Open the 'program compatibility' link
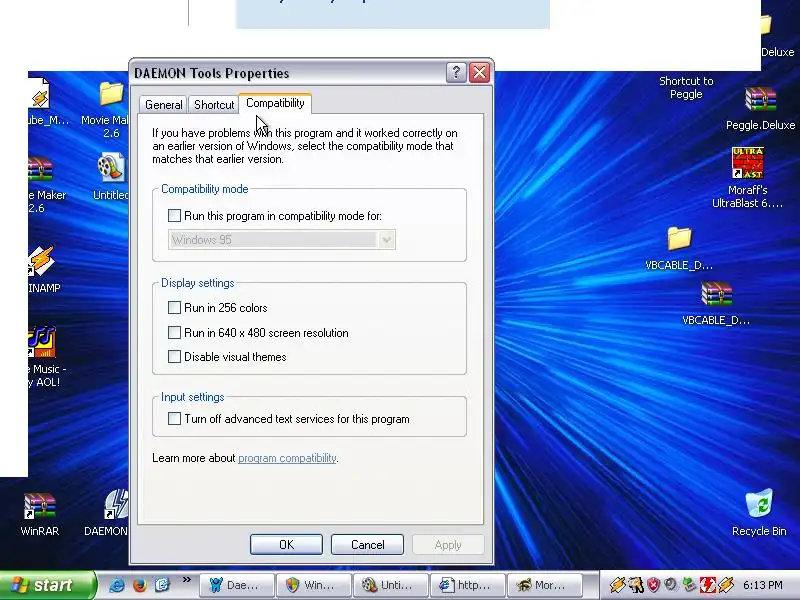The height and width of the screenshot is (600, 800). tap(287, 458)
